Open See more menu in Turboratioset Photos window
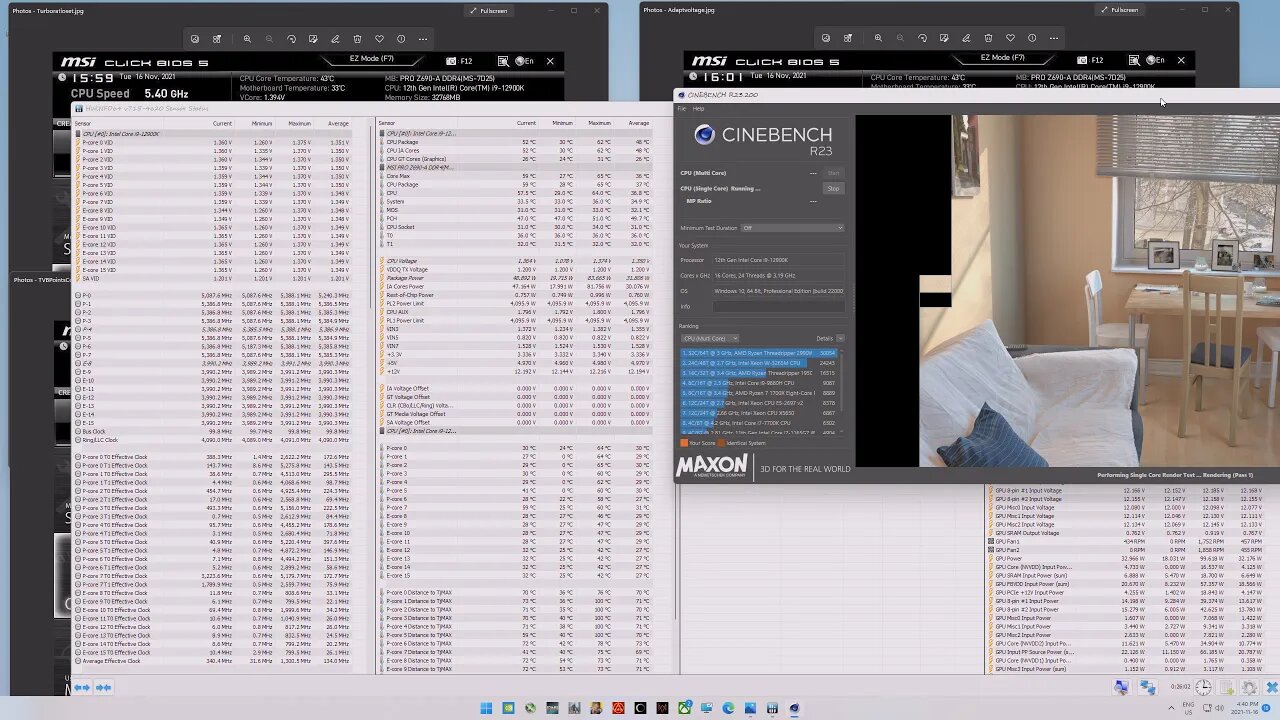Image resolution: width=1280 pixels, height=720 pixels. click(423, 39)
